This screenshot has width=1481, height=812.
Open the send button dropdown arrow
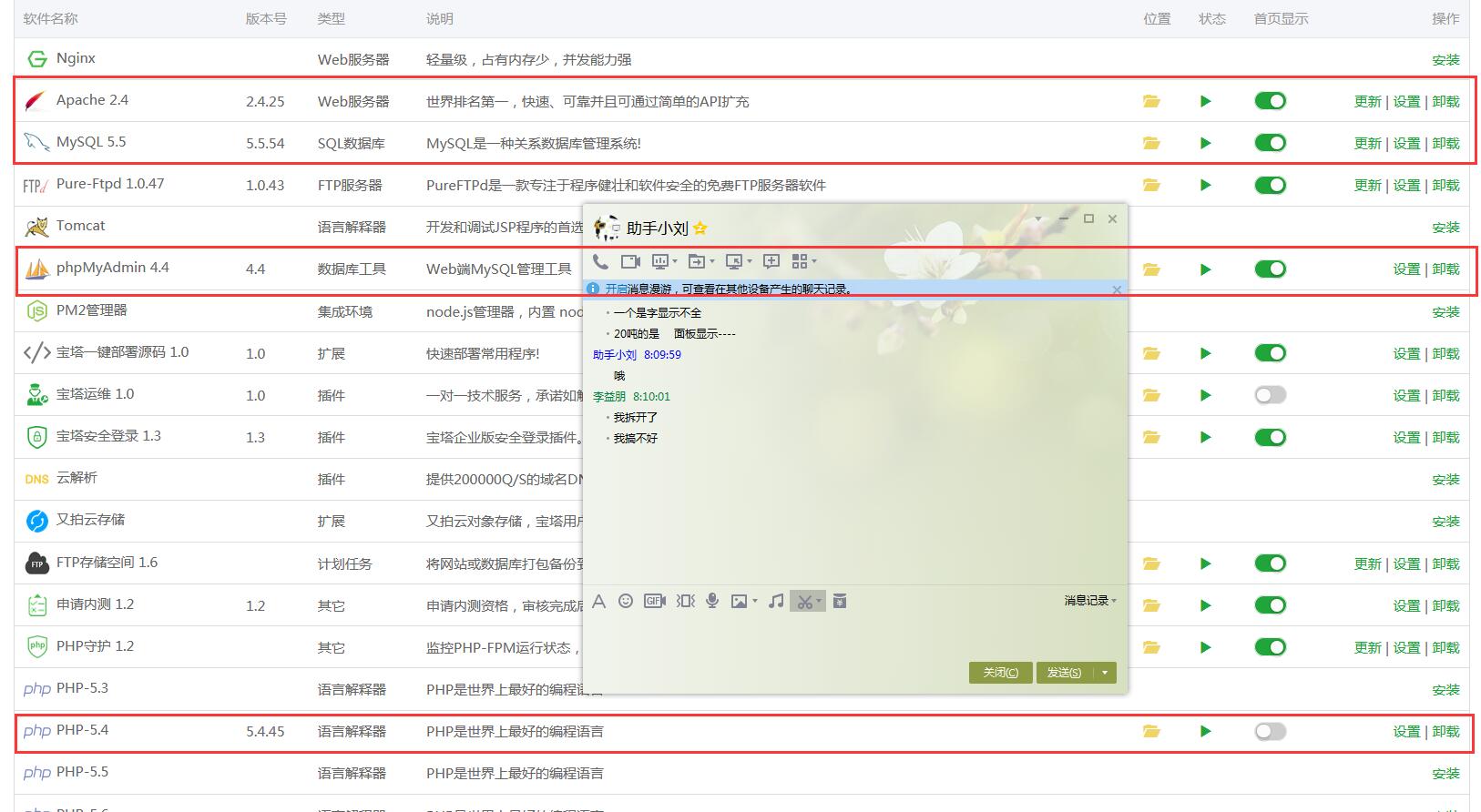[x=1104, y=673]
